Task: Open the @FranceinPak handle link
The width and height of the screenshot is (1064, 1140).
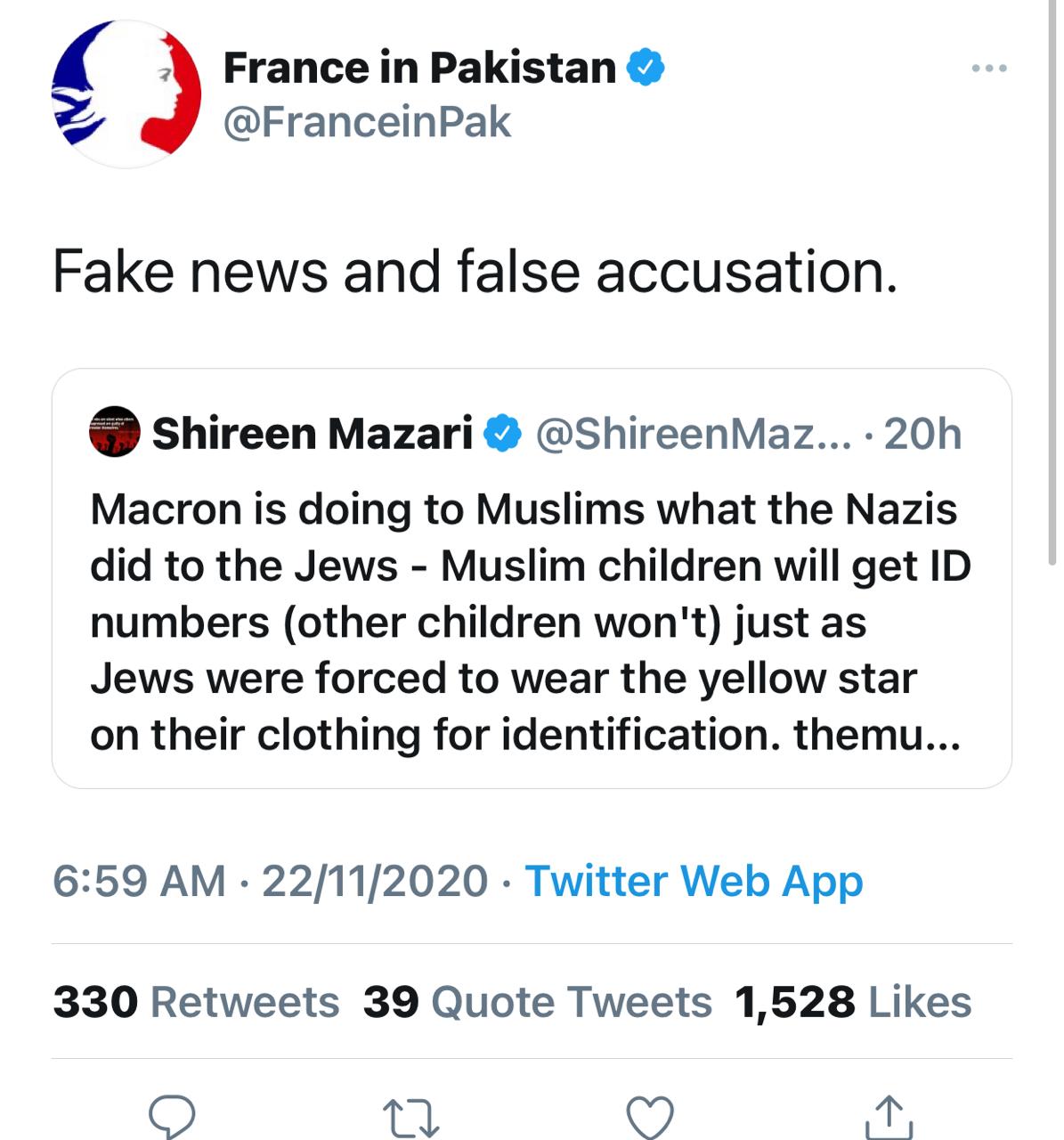Action: point(367,122)
